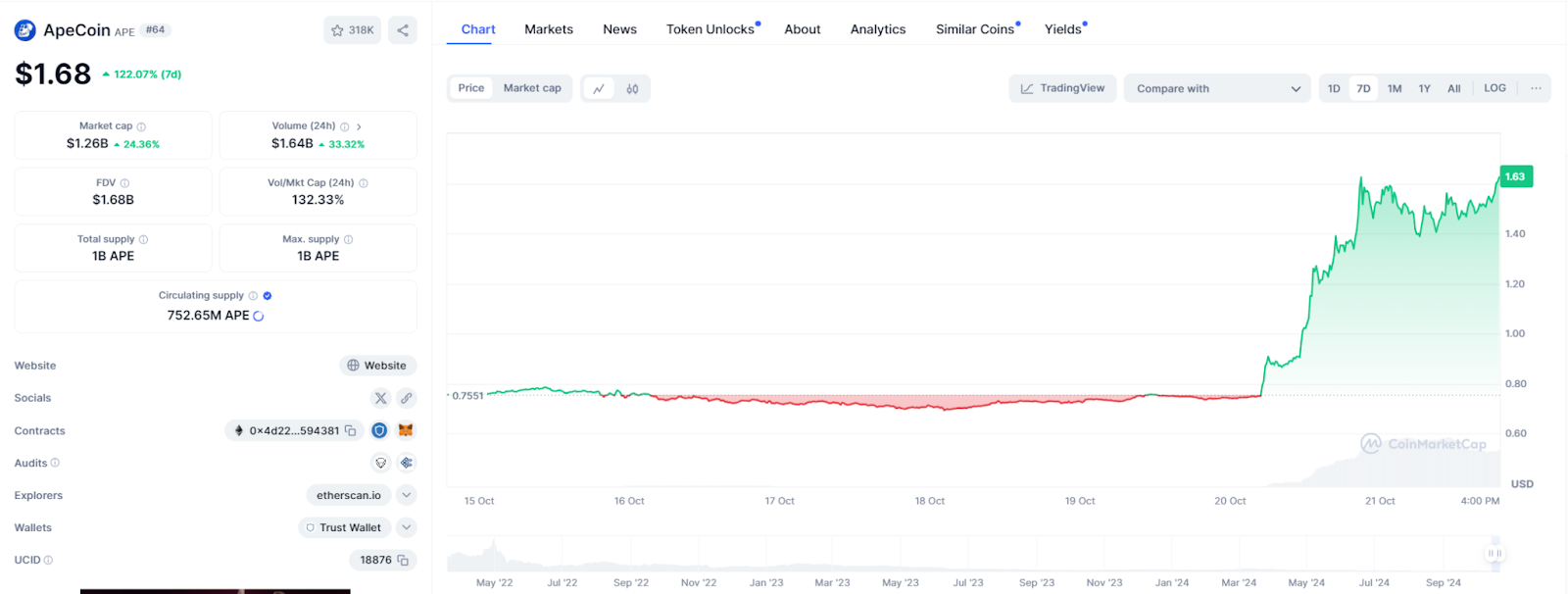Screen dimensions: 1568x594
Task: Open the second audit provider icon
Action: click(x=407, y=463)
